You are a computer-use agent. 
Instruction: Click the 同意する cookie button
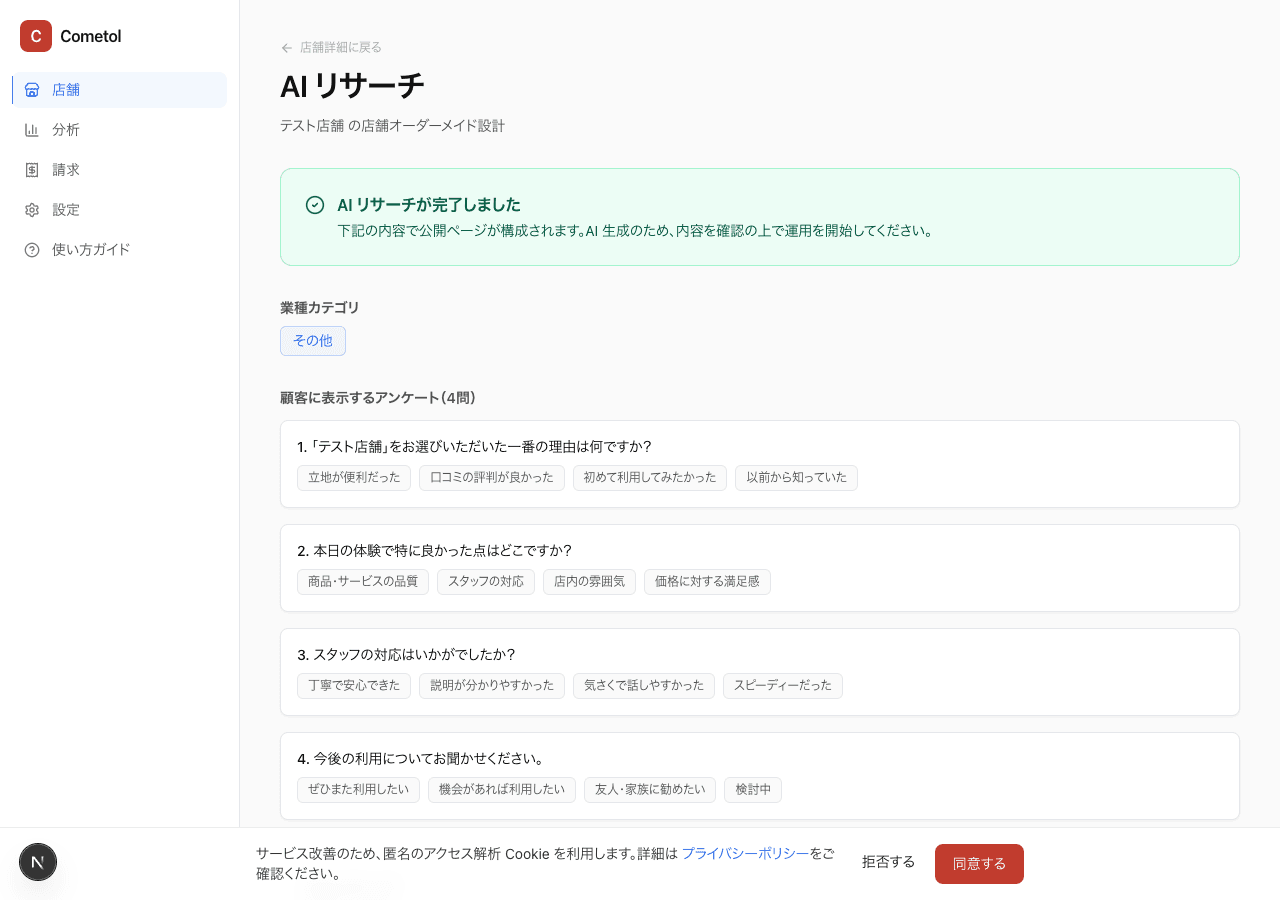coord(979,864)
